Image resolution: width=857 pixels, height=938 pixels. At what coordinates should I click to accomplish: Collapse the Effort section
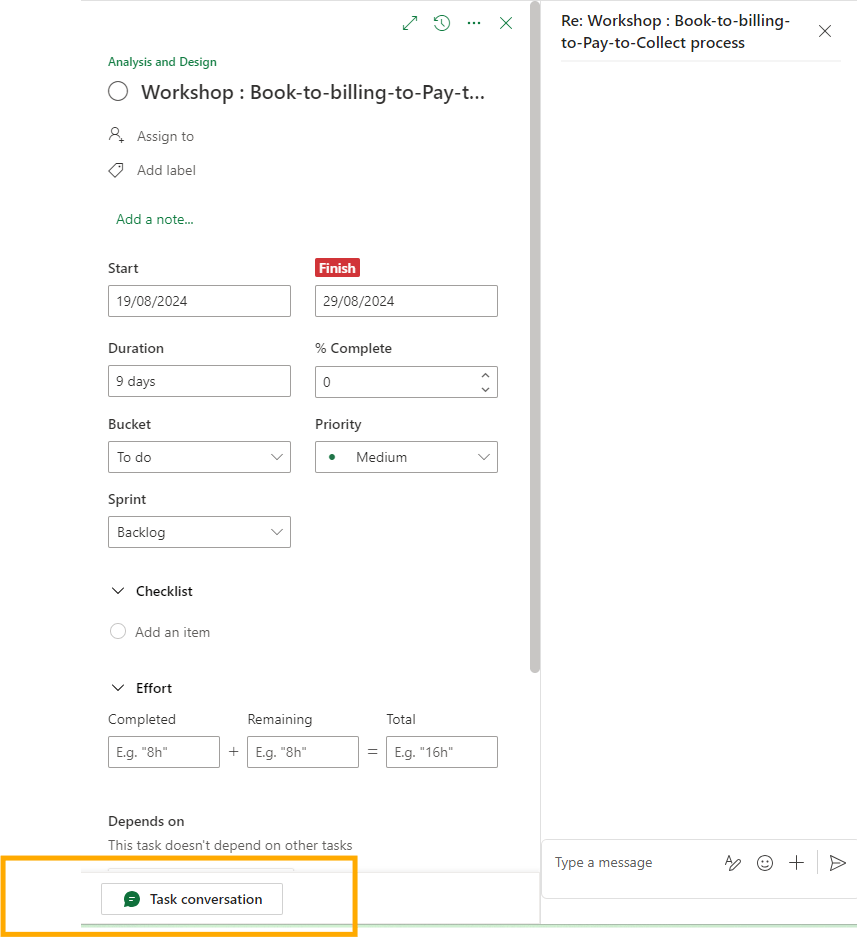point(118,688)
